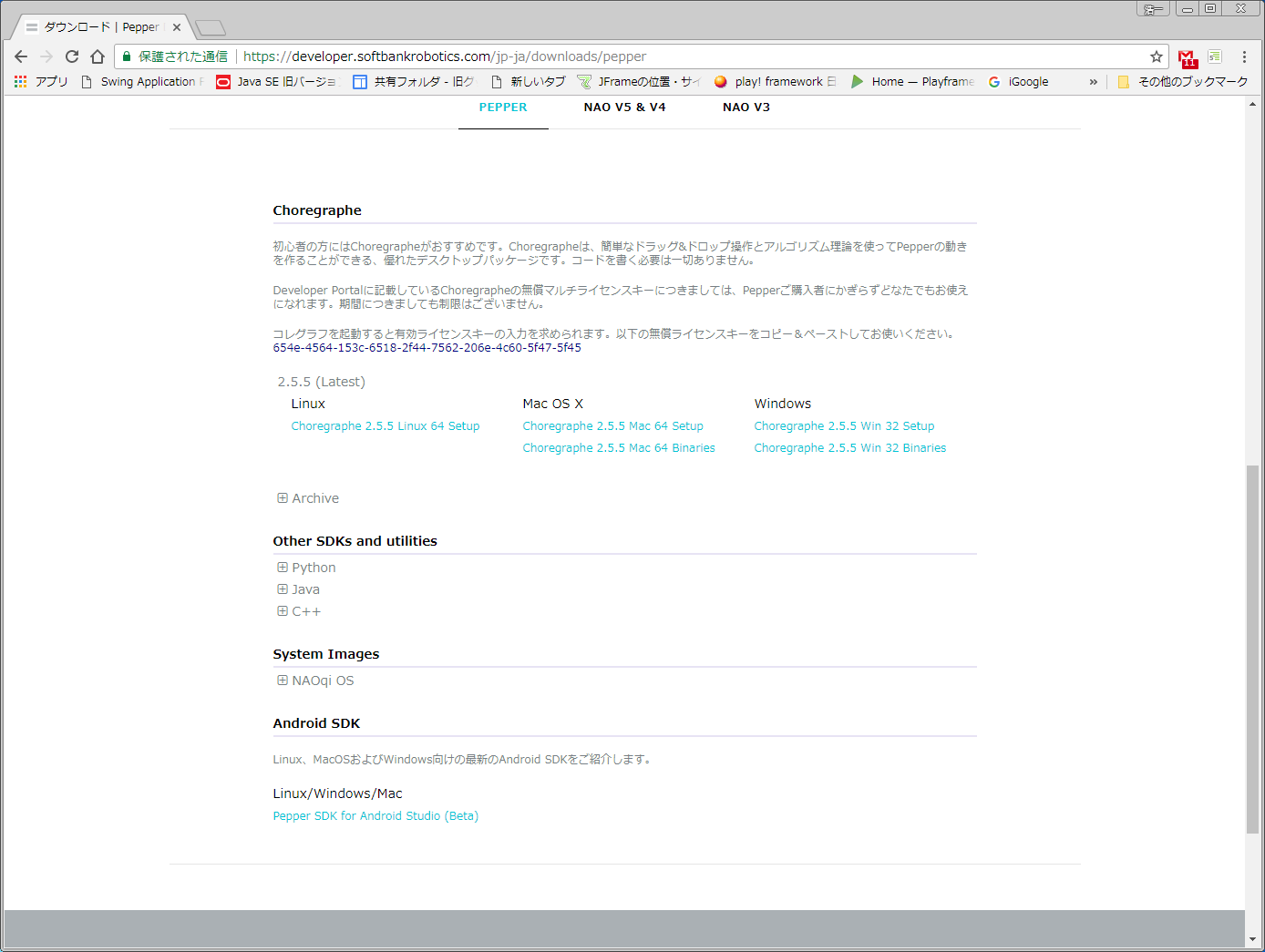Image resolution: width=1265 pixels, height=952 pixels.
Task: Expand the Archive section
Action: (x=308, y=498)
